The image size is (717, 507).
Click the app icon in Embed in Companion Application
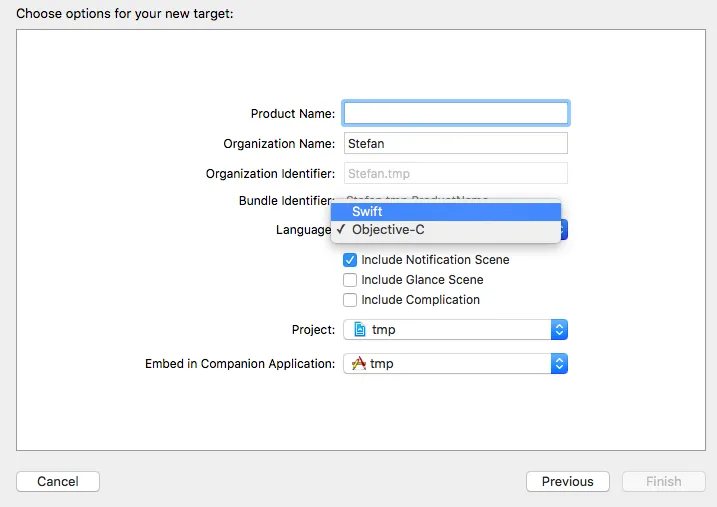click(360, 364)
